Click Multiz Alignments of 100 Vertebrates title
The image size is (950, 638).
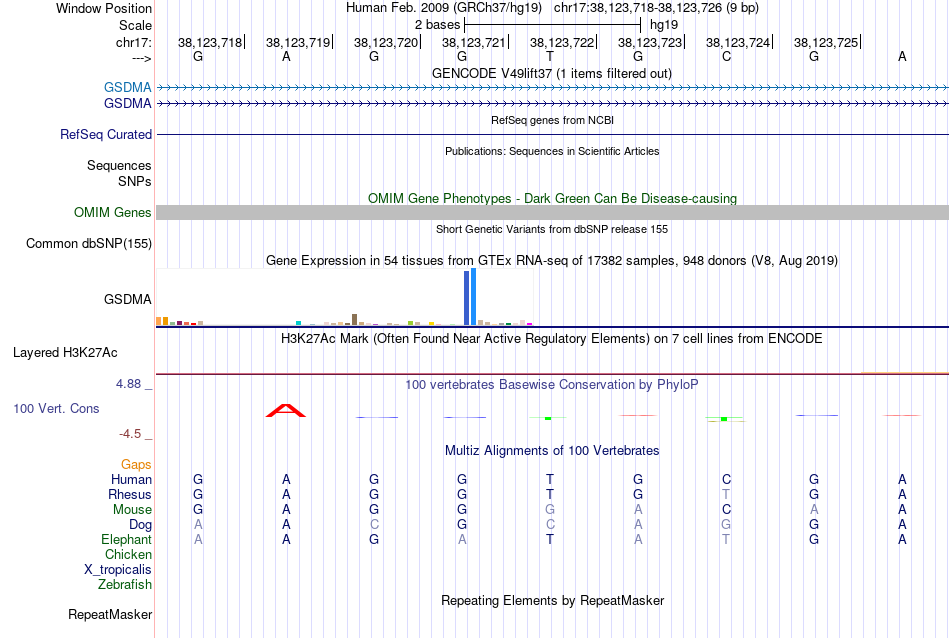552,450
